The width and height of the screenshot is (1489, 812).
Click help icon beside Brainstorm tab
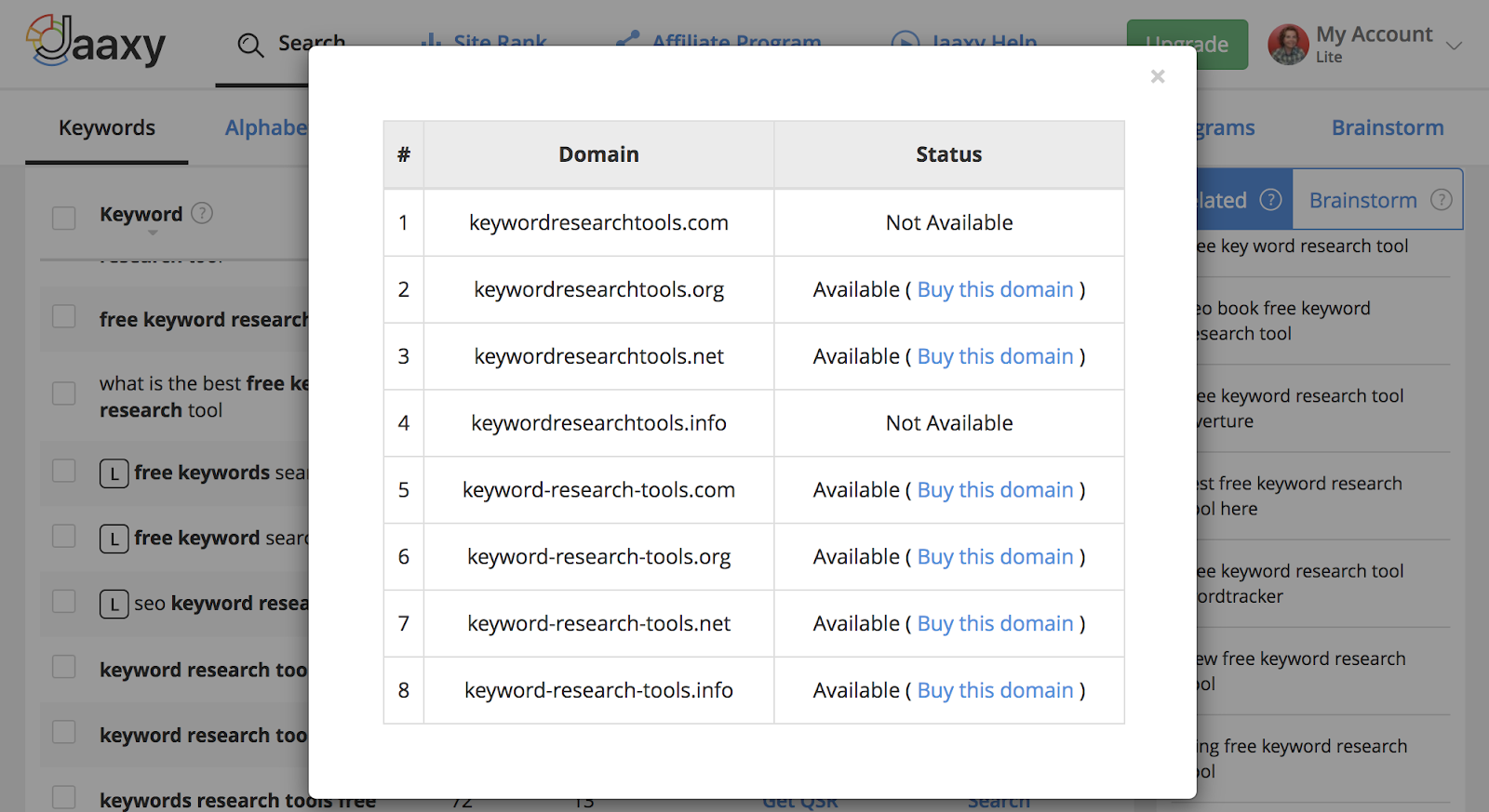(1441, 200)
